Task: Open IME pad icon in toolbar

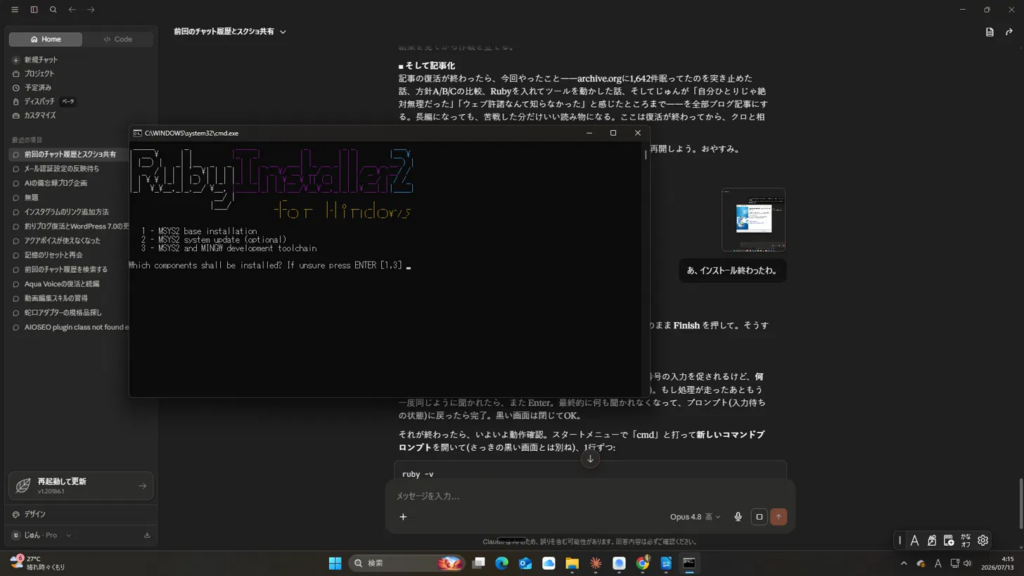Action: 932,540
